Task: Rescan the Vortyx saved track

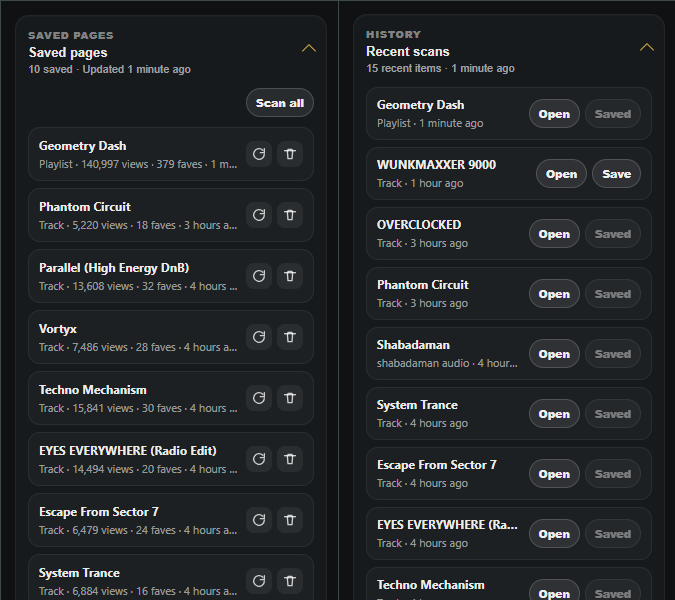Action: point(259,337)
